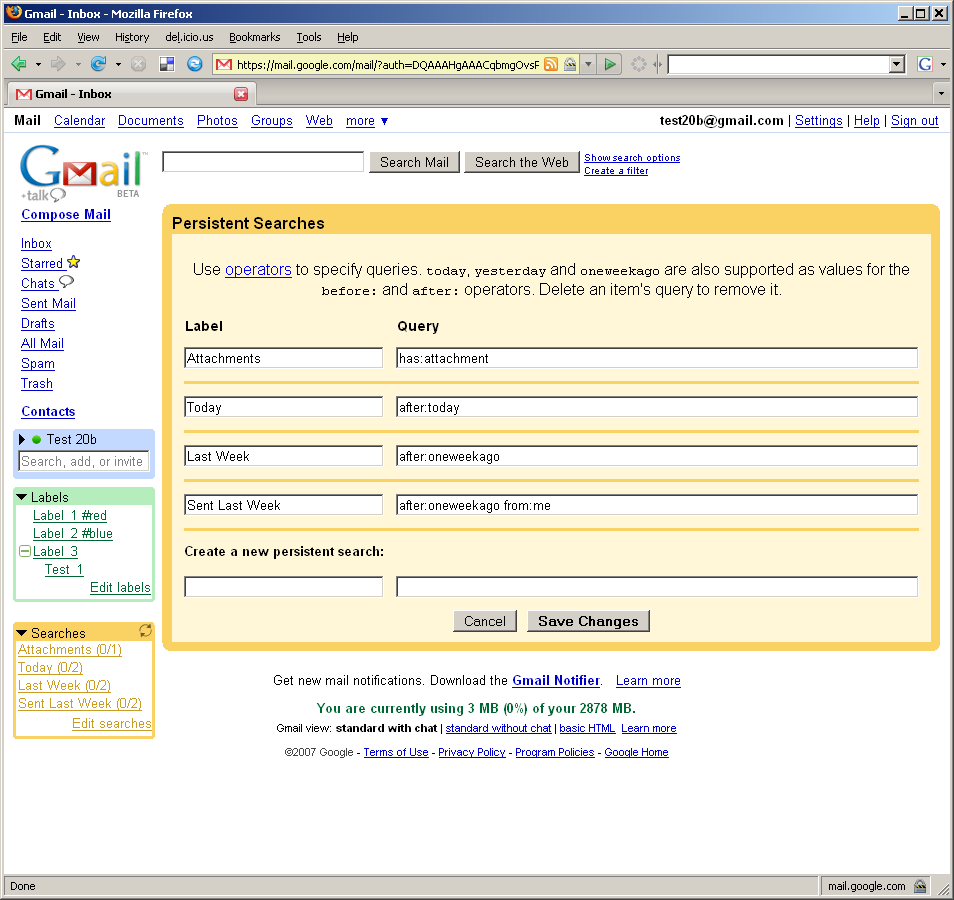Open the search box history dropdown
This screenshot has width=954, height=900.
(897, 65)
